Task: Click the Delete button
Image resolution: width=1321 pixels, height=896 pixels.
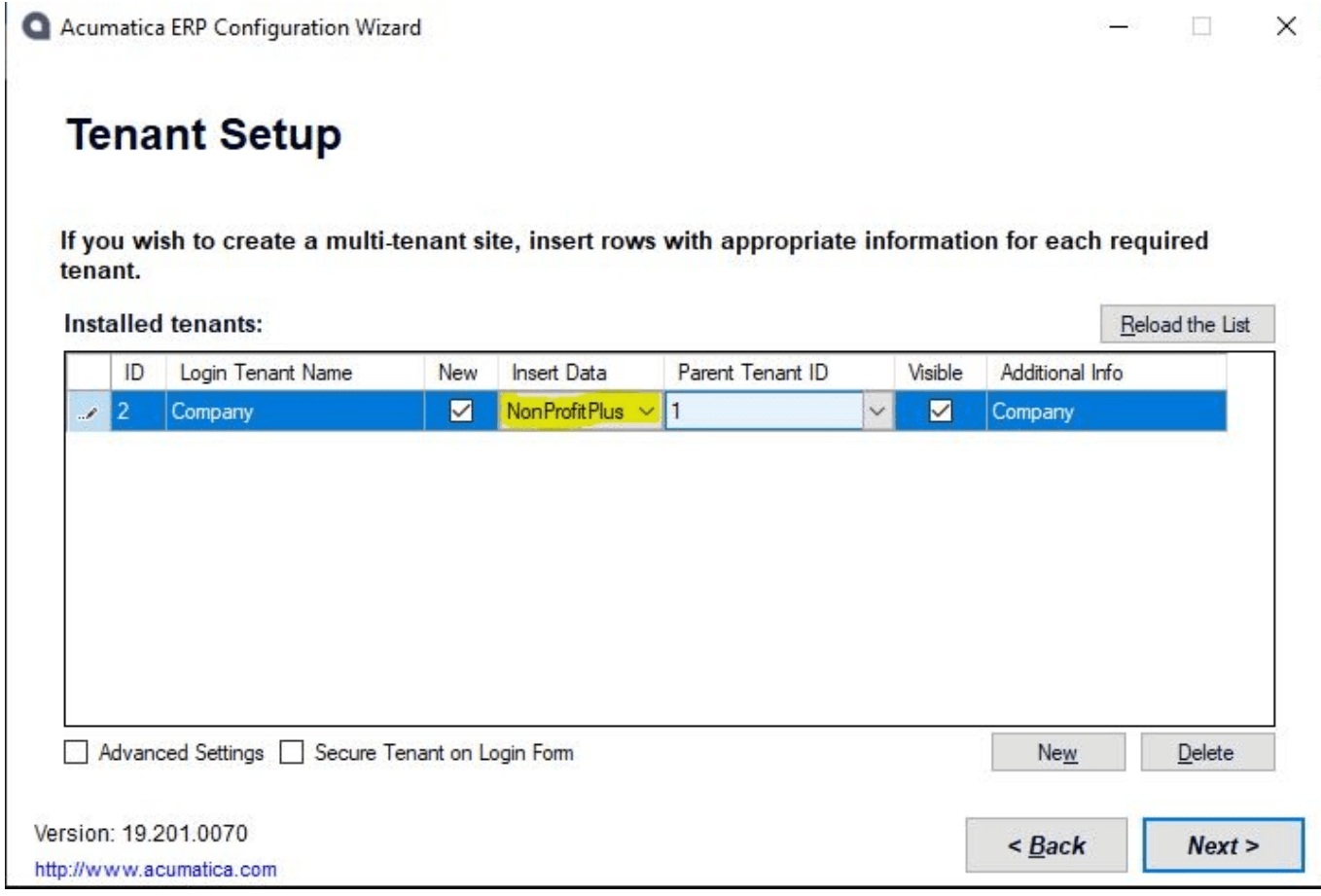Action: point(1207,752)
